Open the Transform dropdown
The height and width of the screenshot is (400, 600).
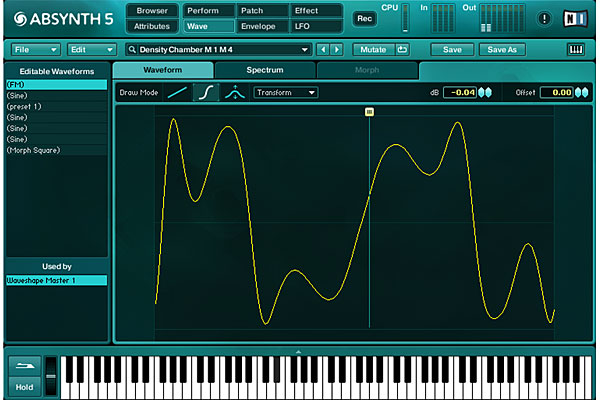click(285, 93)
